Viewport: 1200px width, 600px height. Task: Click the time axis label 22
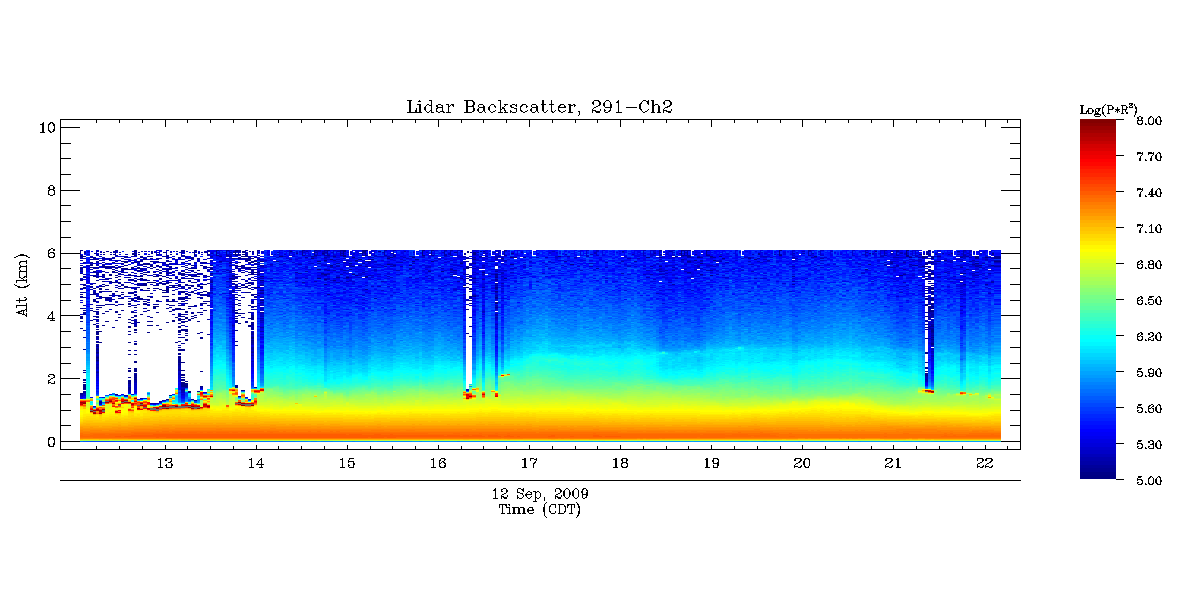tap(984, 464)
